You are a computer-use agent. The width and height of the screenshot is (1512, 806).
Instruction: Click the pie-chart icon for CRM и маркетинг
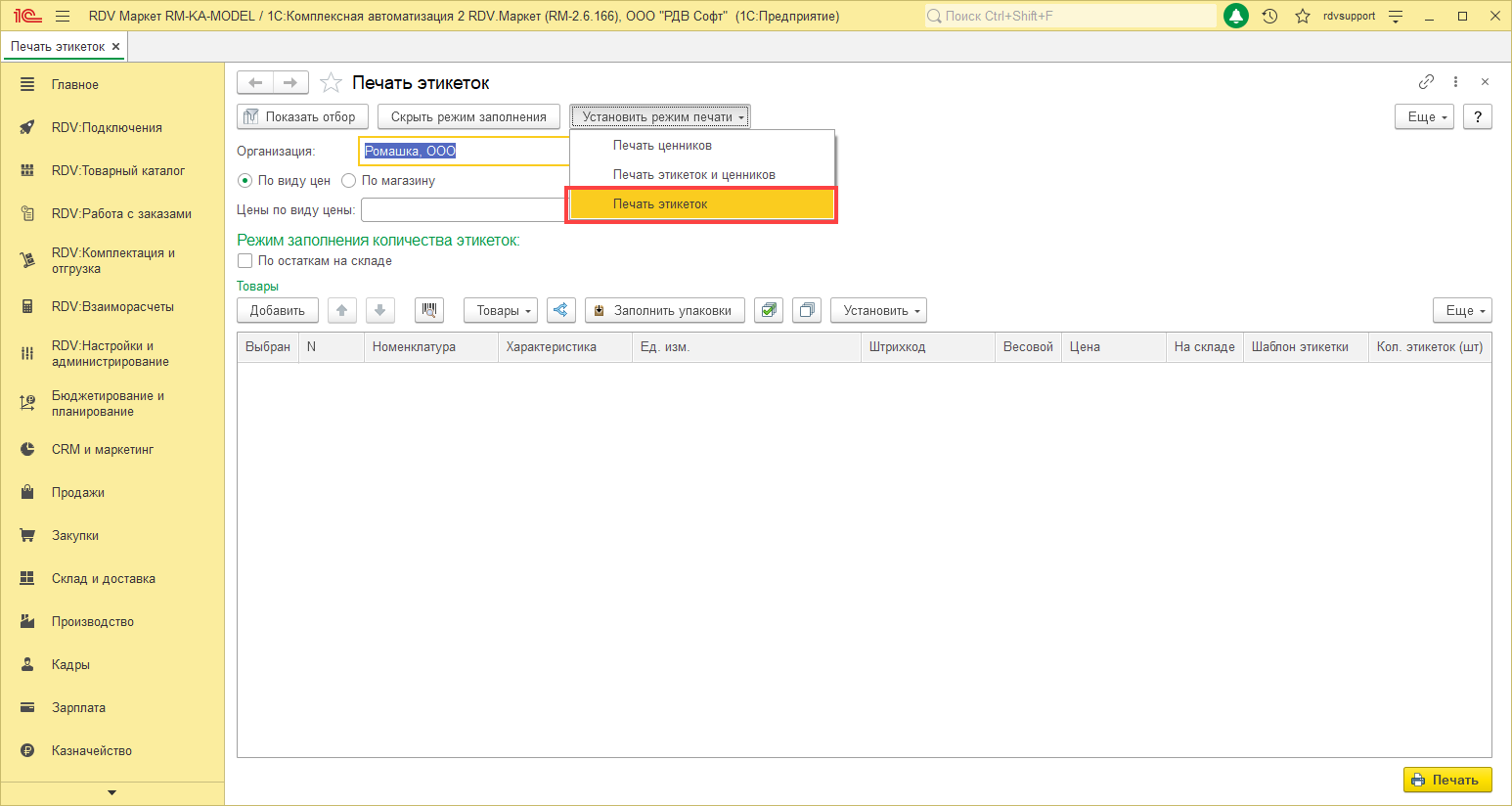pos(27,449)
